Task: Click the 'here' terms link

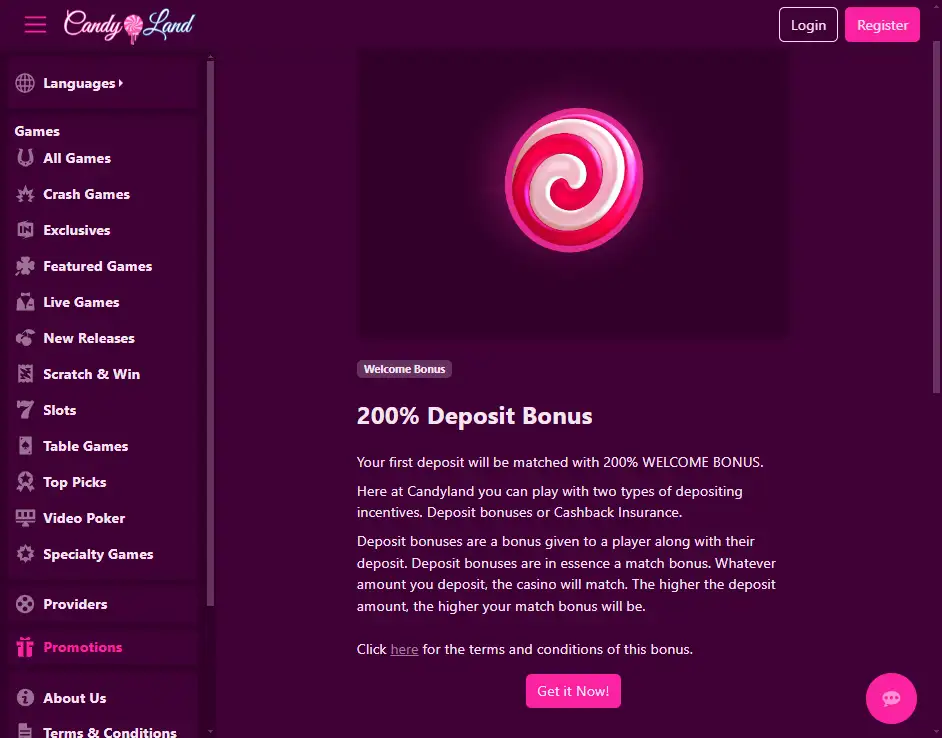Action: coord(404,650)
